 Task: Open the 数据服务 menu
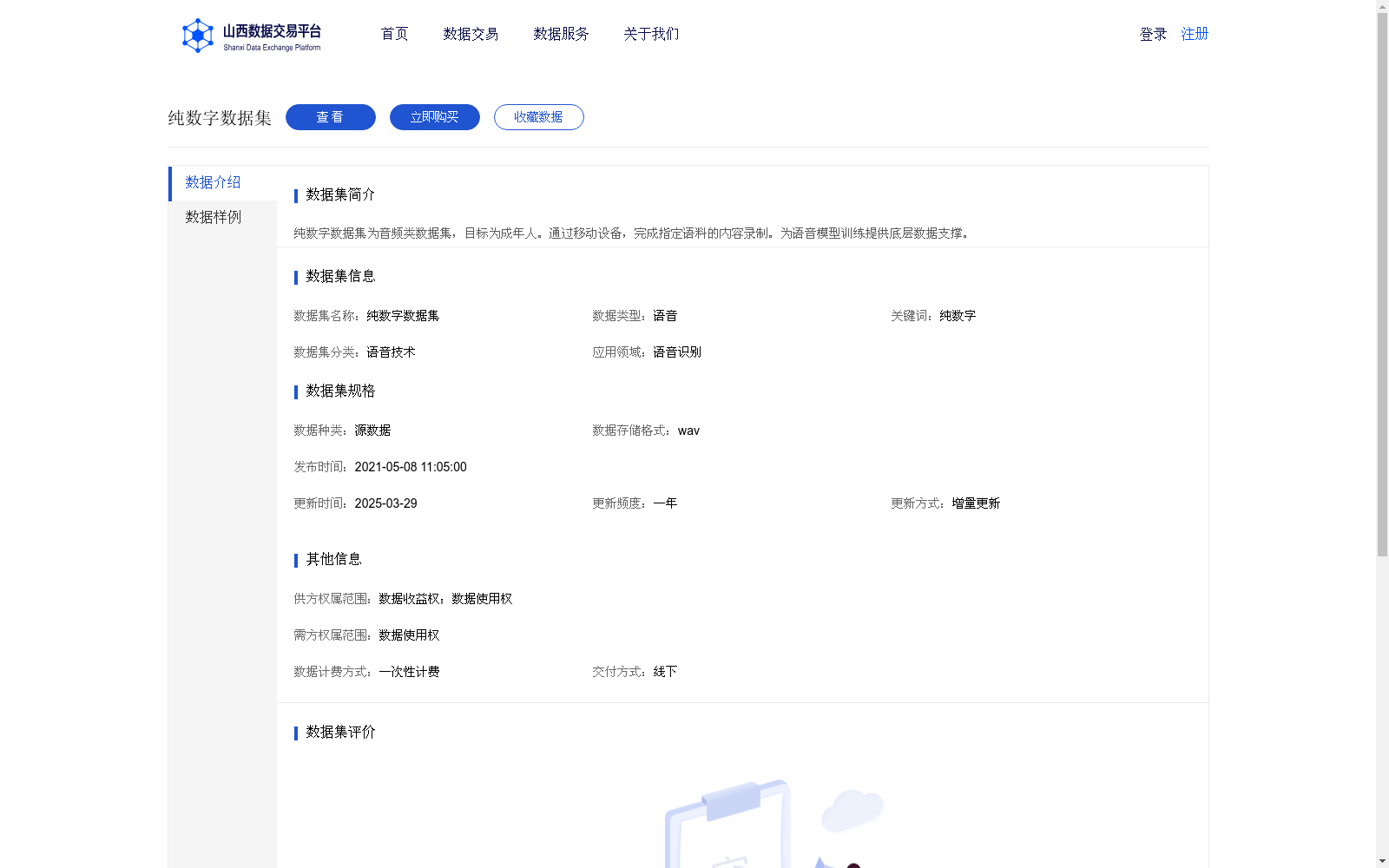(x=561, y=34)
